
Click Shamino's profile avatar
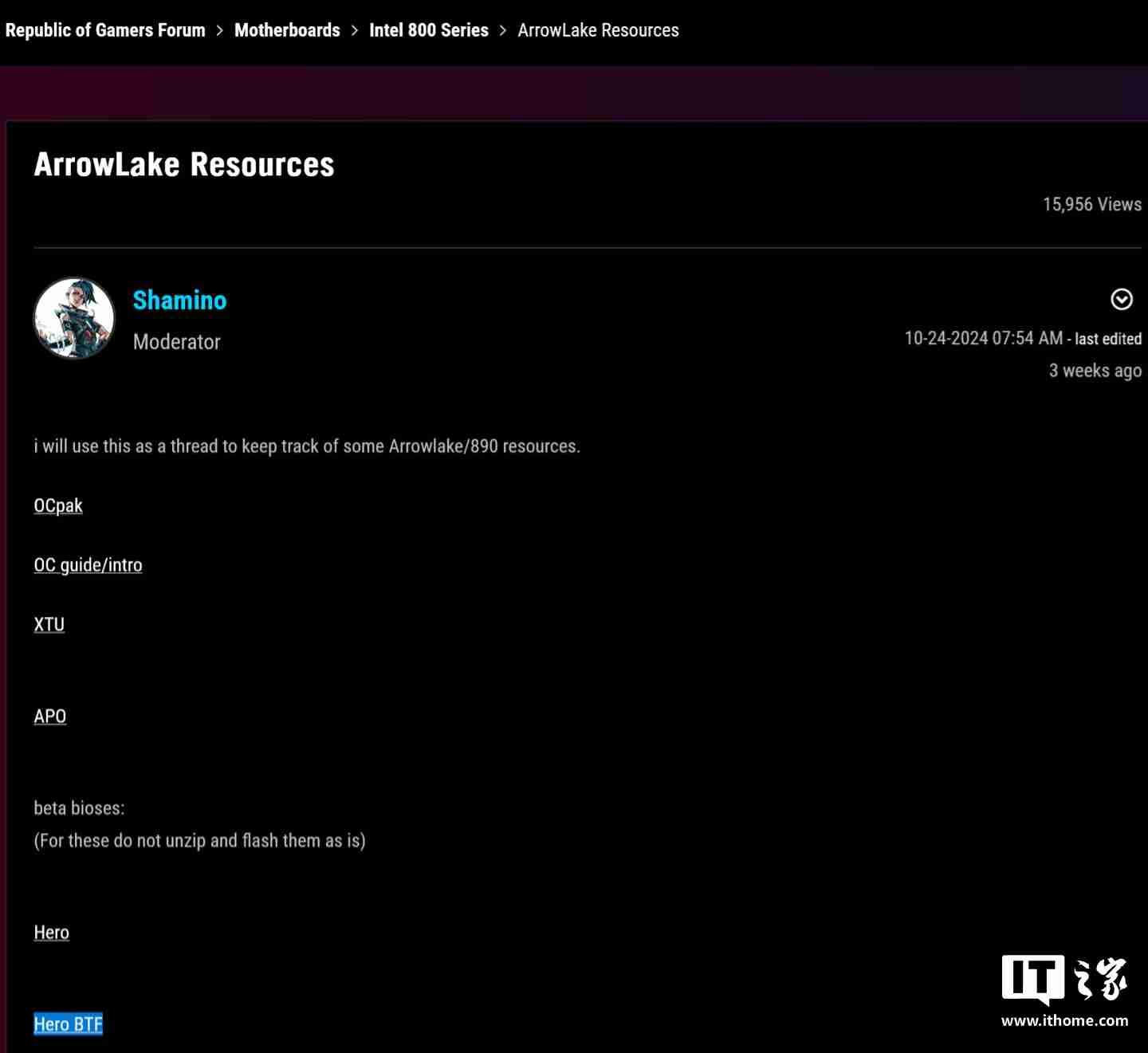74,318
